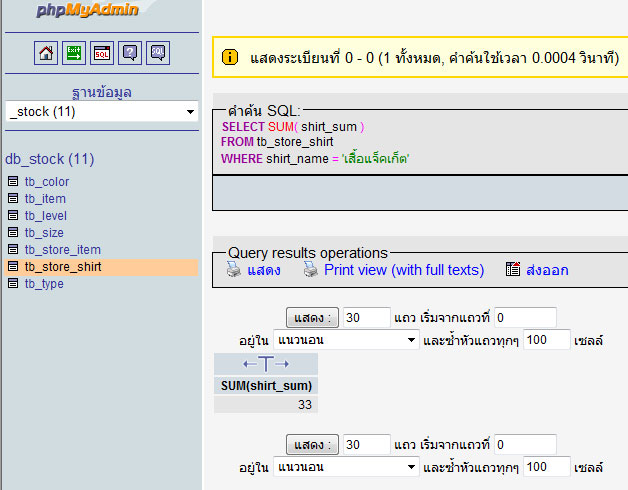Click the table icon beside tb_item
This screenshot has width=628, height=490.
(x=13, y=198)
